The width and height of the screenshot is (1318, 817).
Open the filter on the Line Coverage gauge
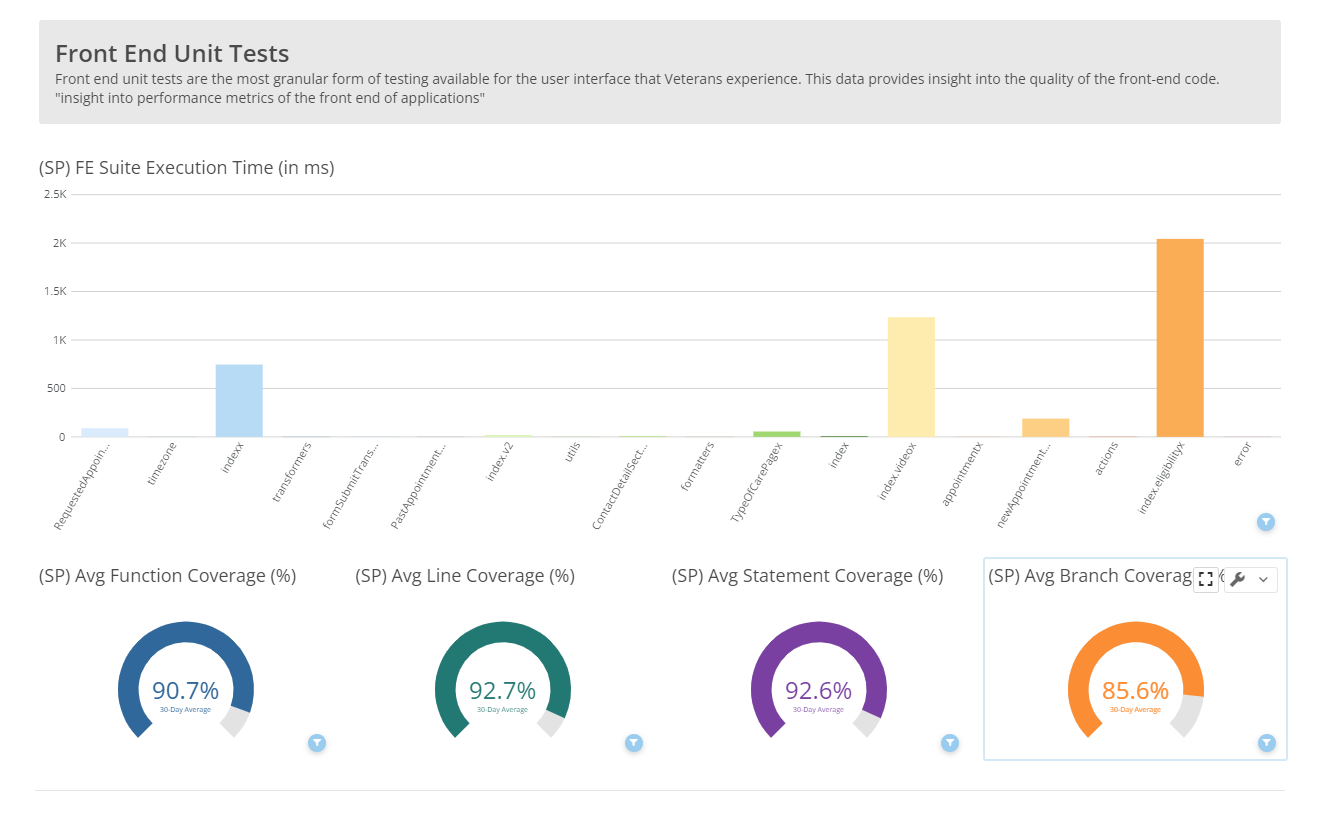(633, 743)
